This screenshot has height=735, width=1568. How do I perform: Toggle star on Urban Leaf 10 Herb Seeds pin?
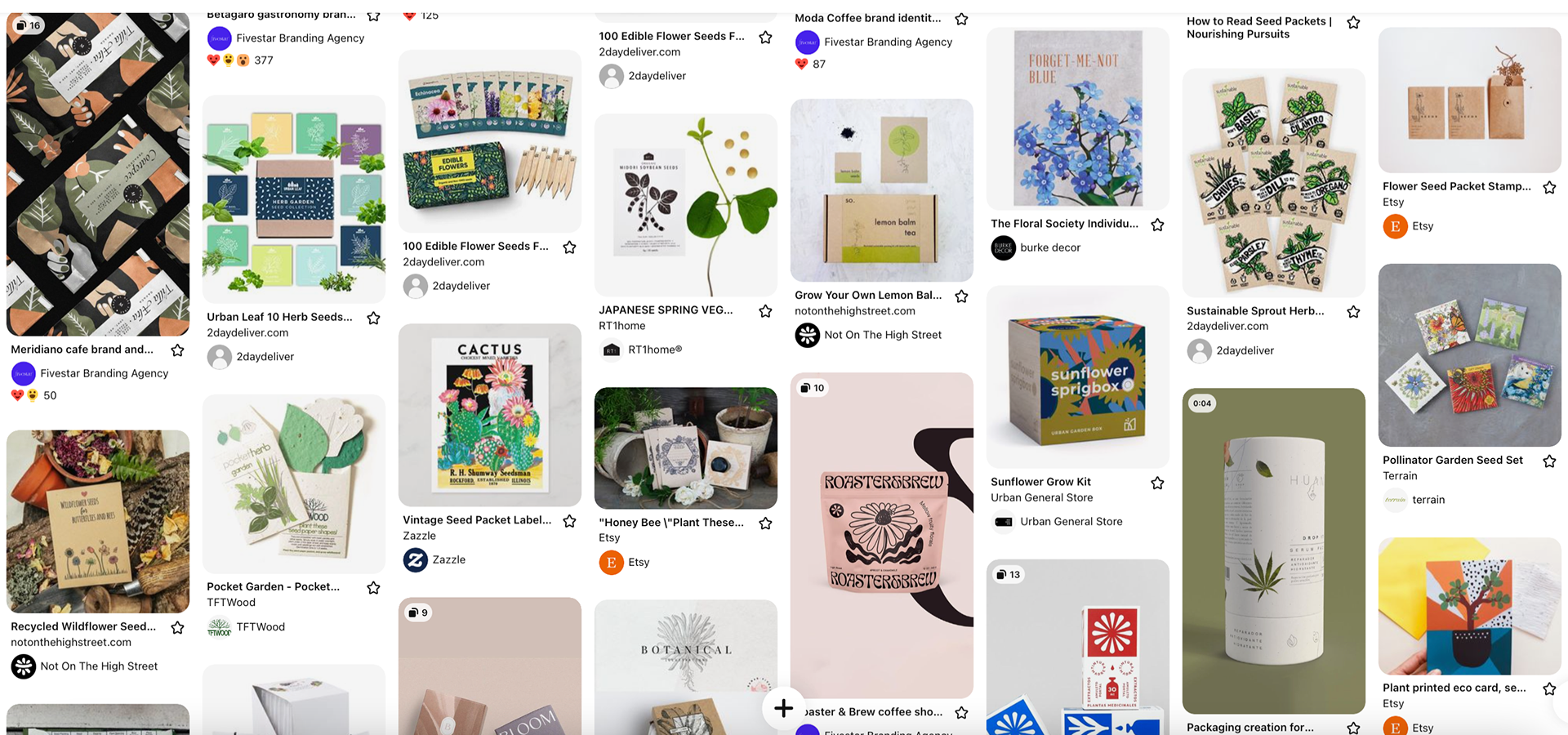373,318
